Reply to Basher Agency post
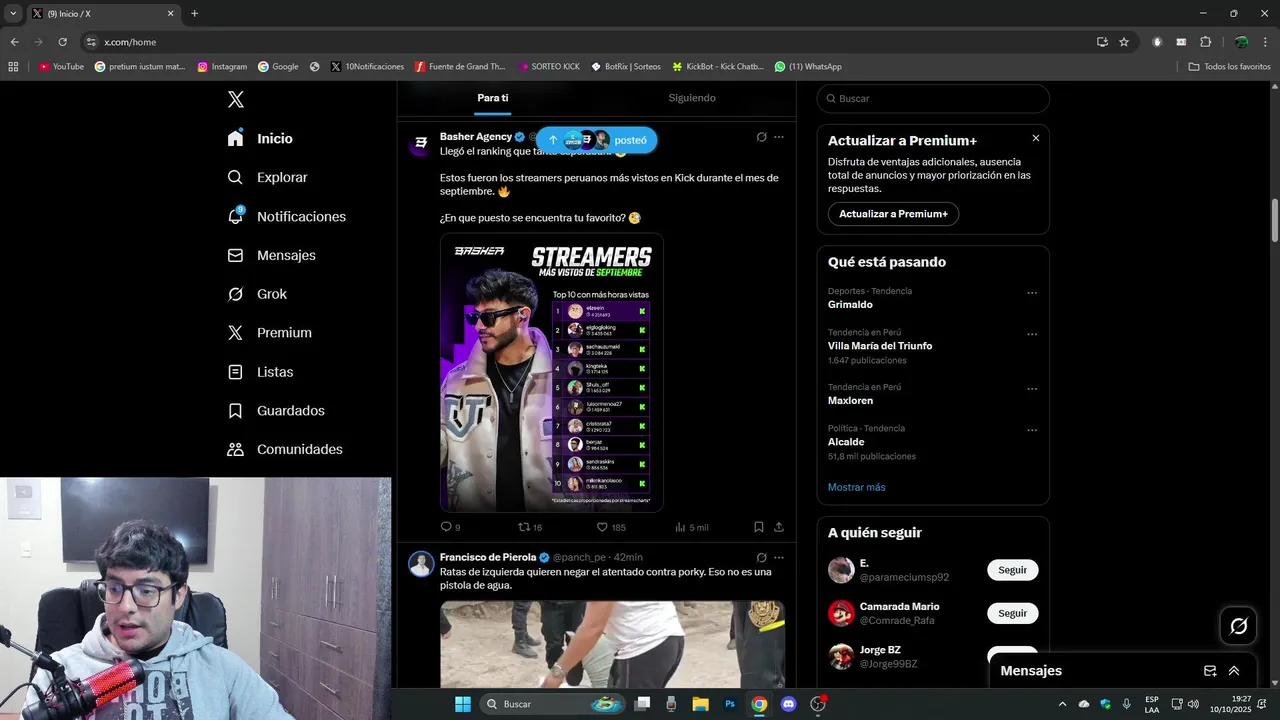1280x720 pixels. (x=450, y=527)
